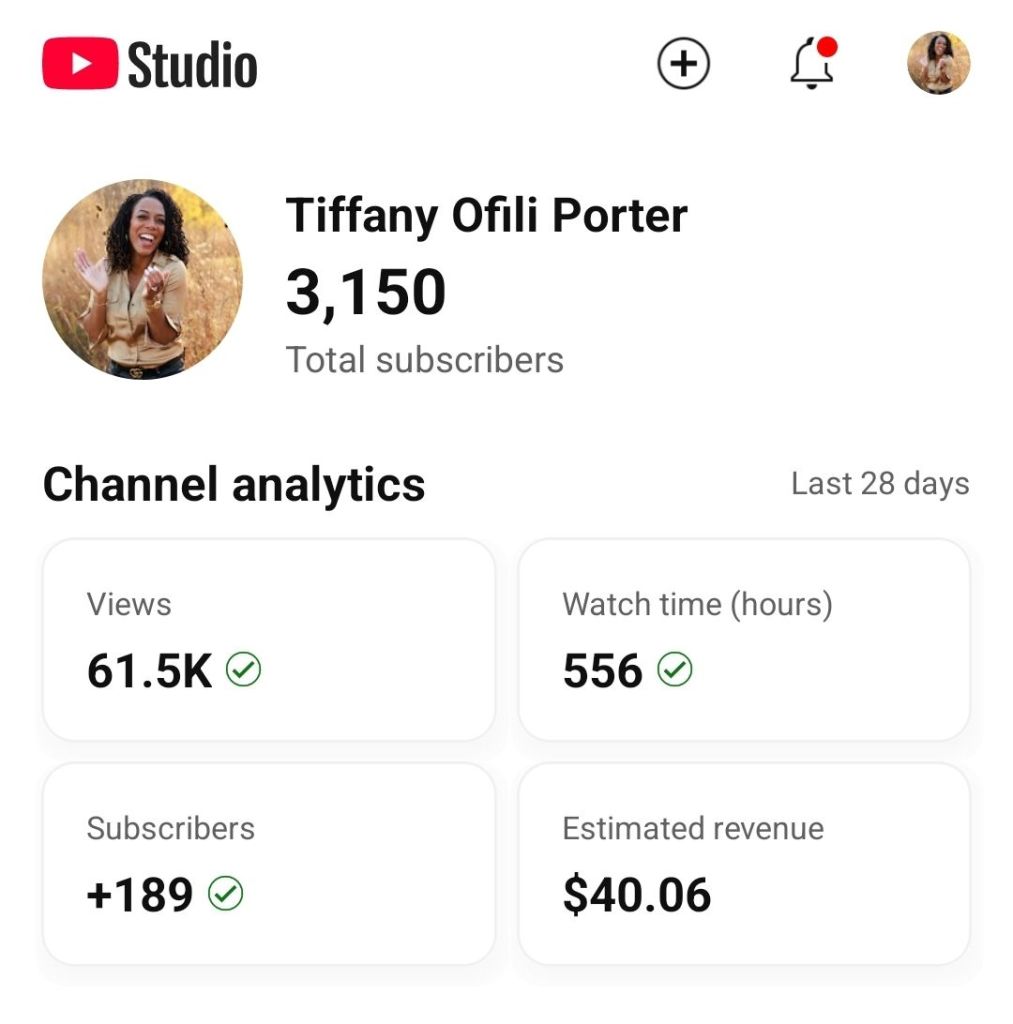Open the large channel profile picture
The width and height of the screenshot is (1013, 1024).
coord(142,279)
